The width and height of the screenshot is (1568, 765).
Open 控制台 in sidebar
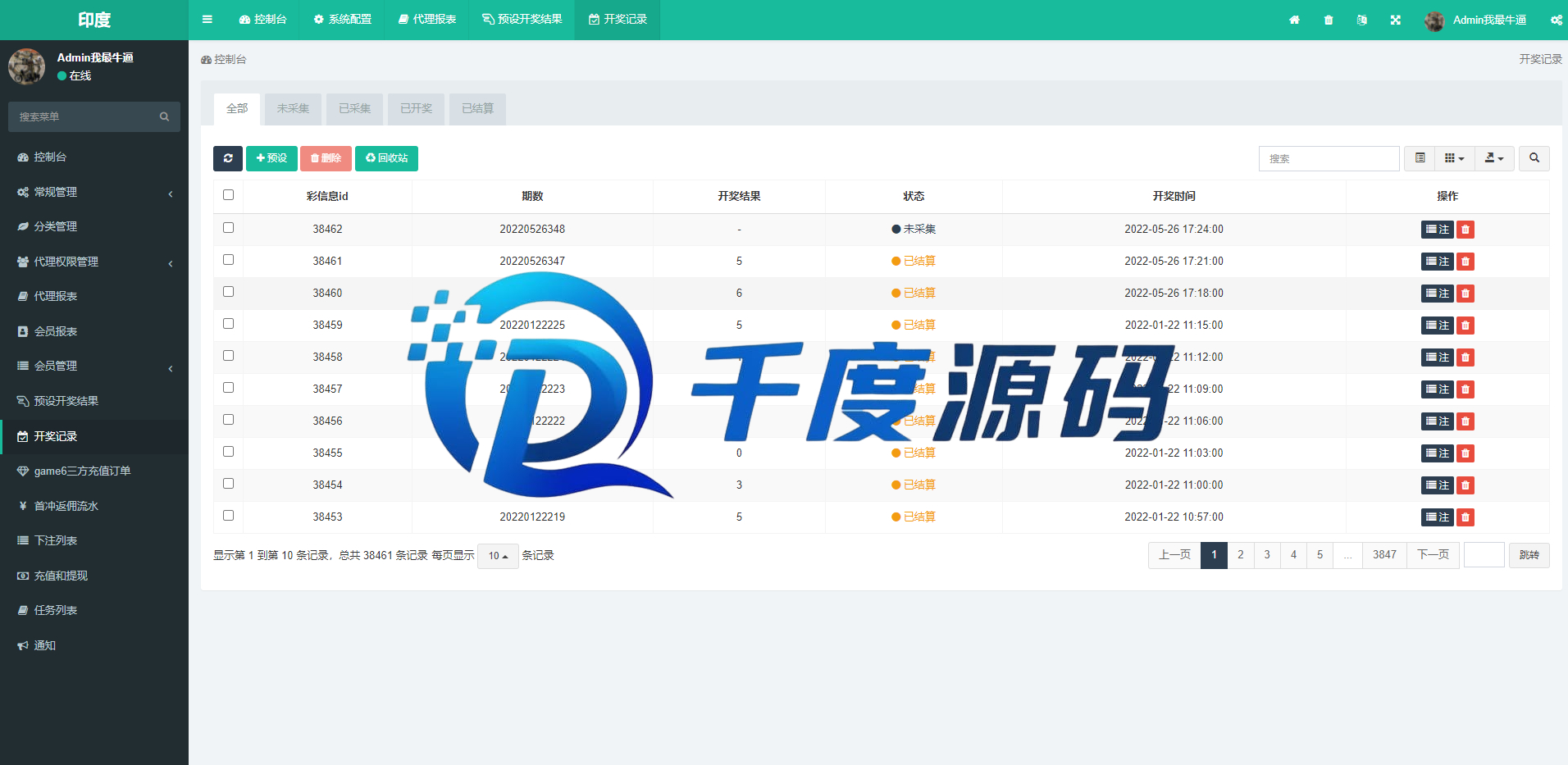(x=94, y=157)
